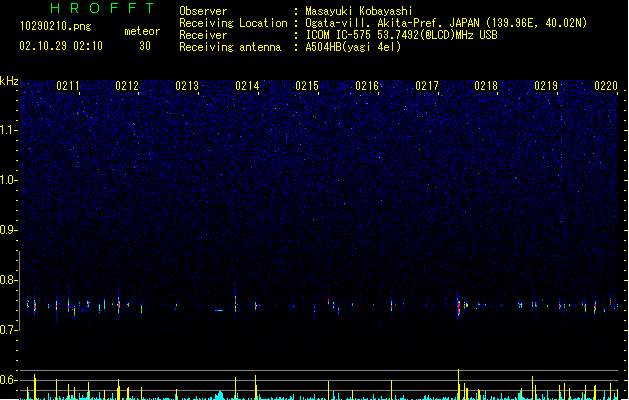Click the 0216 time marker
This screenshot has width=629, height=400.
pos(367,86)
